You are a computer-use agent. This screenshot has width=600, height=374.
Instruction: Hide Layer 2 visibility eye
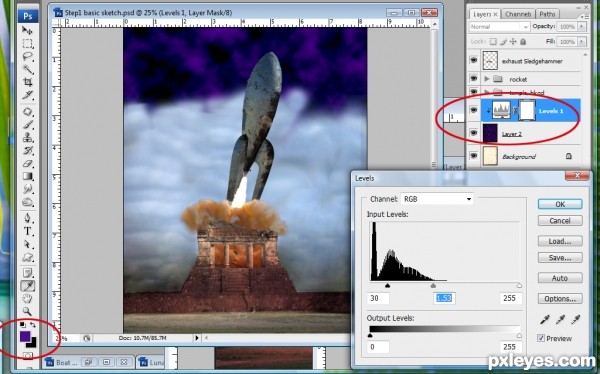[x=474, y=133]
